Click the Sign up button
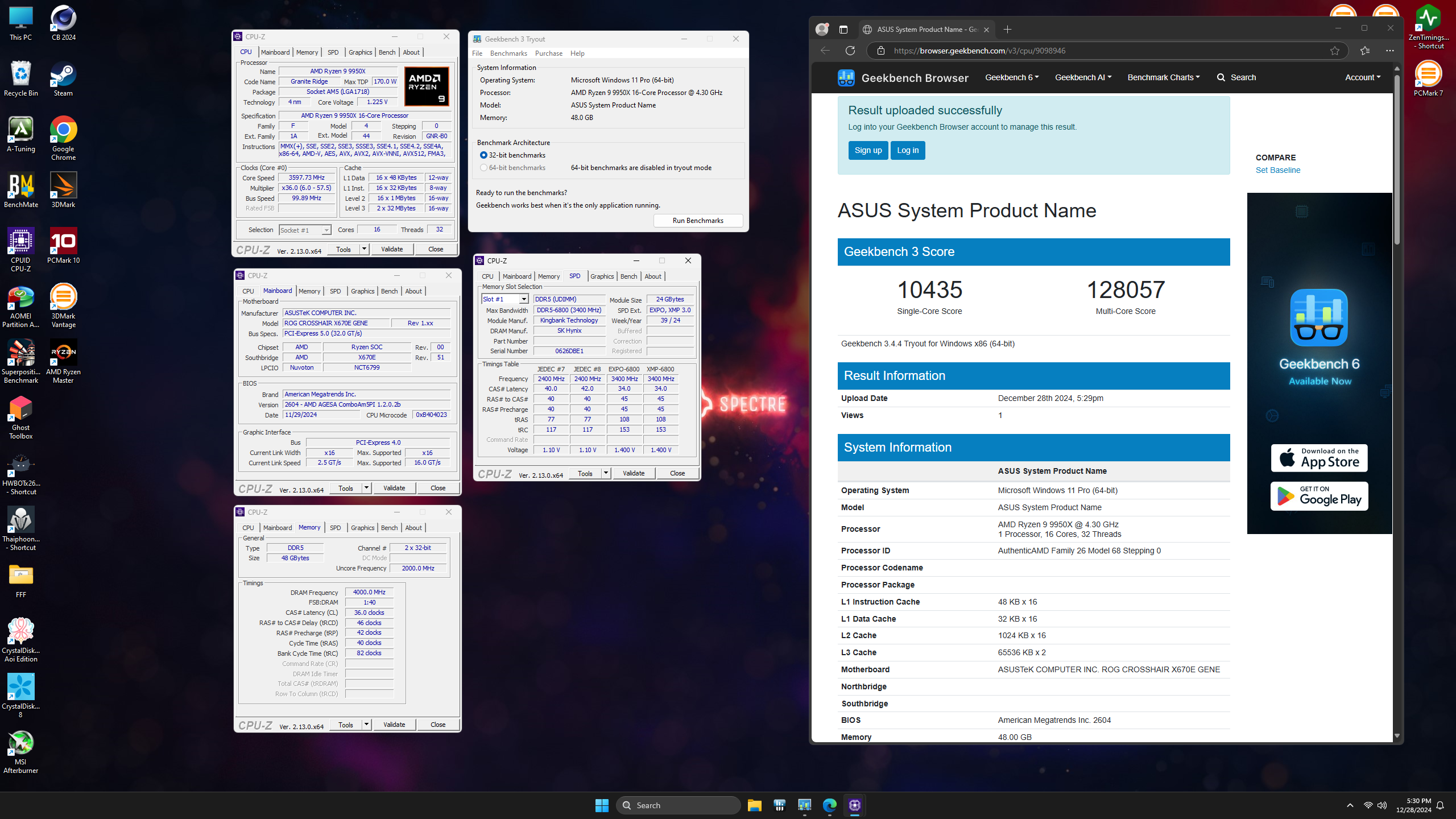This screenshot has width=1456, height=819. coord(868,150)
